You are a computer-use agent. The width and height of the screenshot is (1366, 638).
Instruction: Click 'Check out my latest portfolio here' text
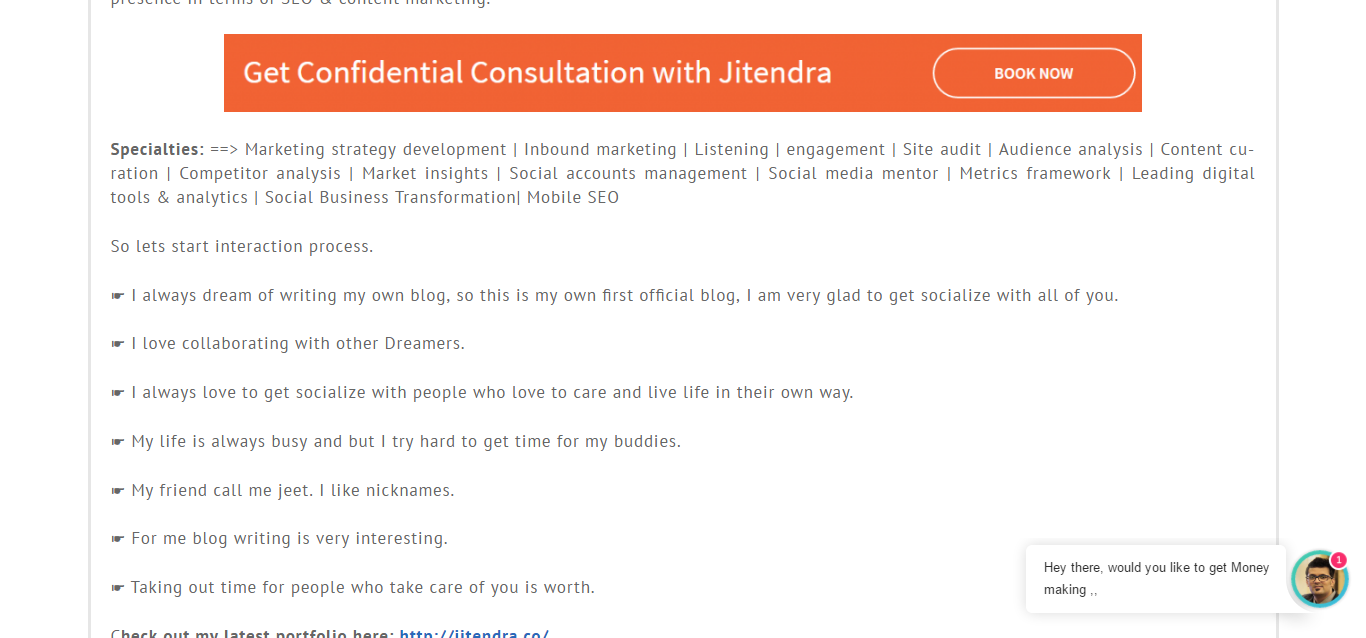point(252,633)
